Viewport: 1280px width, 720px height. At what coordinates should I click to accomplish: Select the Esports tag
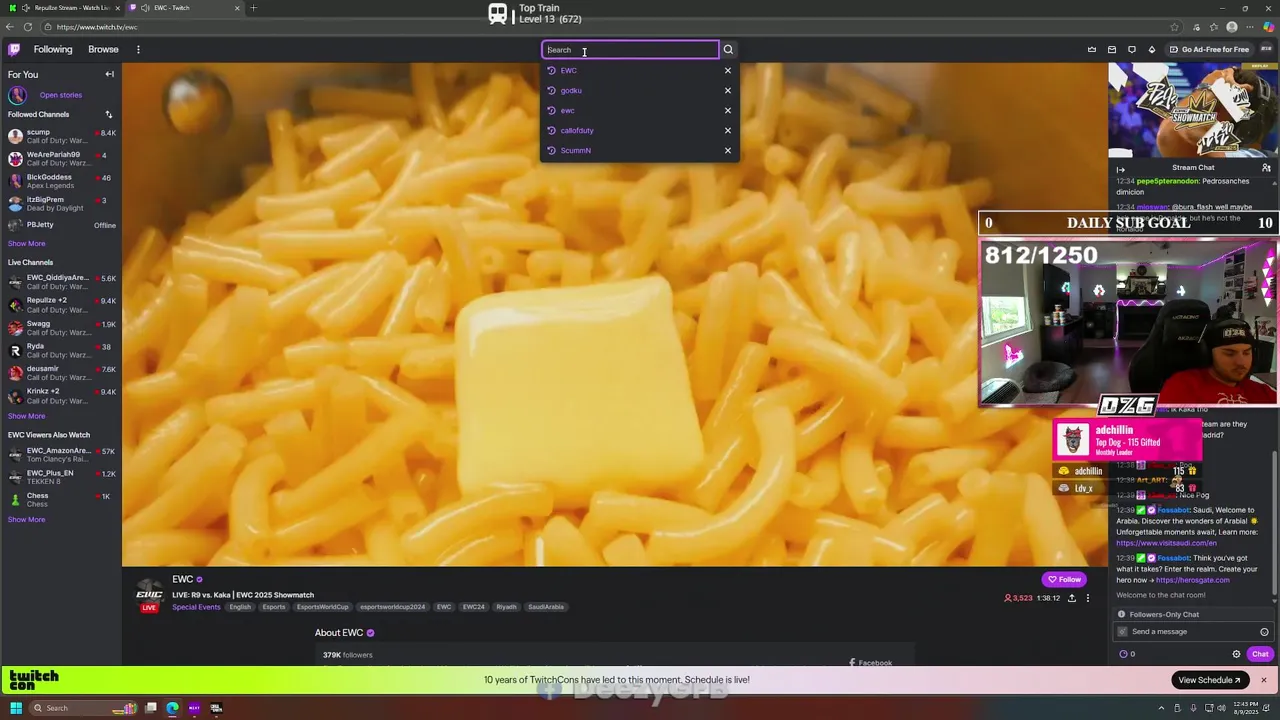point(274,607)
